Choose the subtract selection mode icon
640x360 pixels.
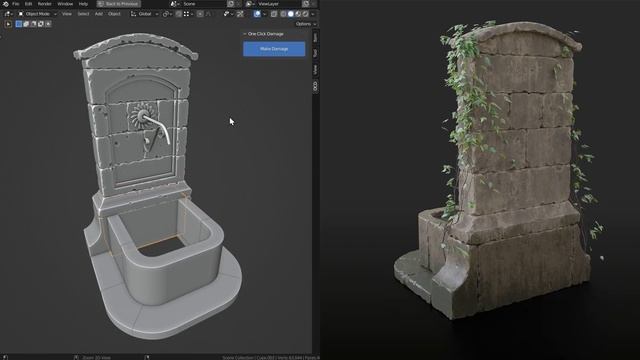click(33, 24)
